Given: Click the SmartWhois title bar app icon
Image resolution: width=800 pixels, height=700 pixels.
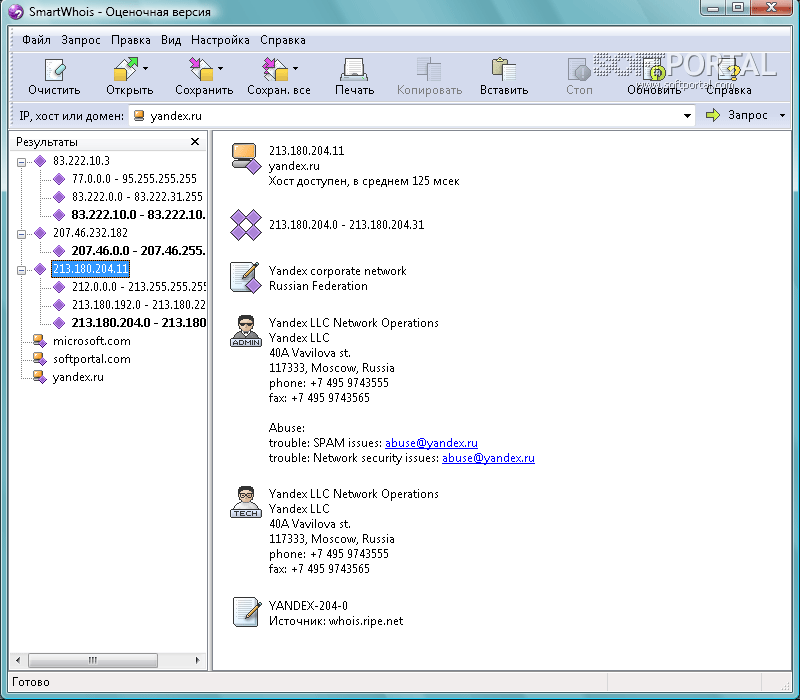Looking at the screenshot, I should point(16,11).
